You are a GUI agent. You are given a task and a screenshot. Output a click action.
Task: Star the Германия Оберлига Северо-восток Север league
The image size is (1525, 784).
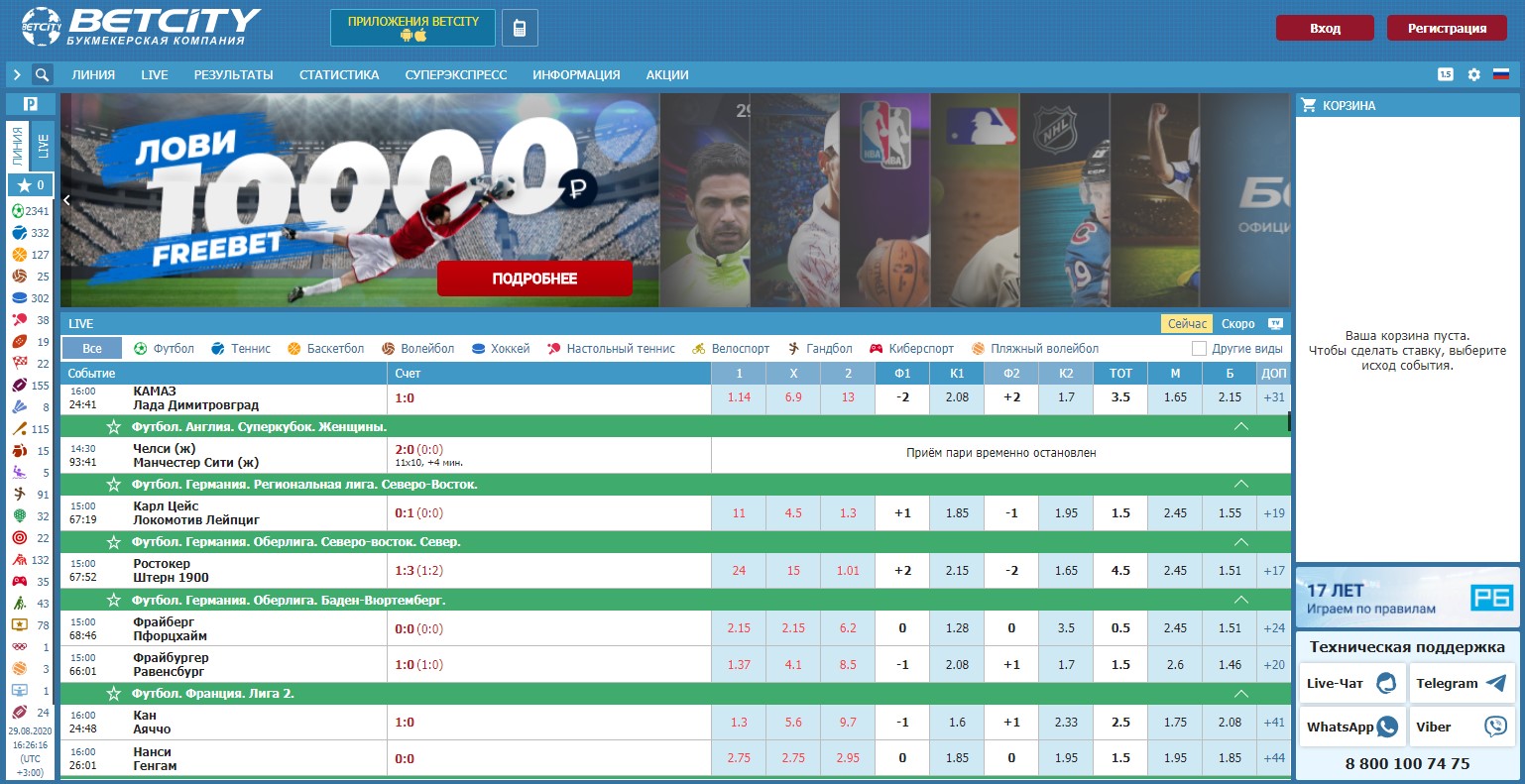tap(113, 542)
